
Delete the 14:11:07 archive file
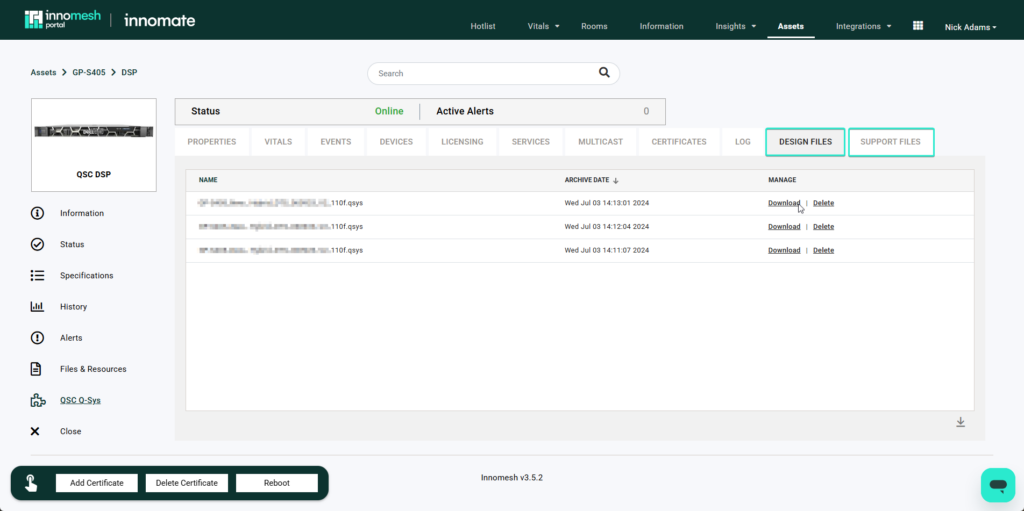tap(824, 250)
